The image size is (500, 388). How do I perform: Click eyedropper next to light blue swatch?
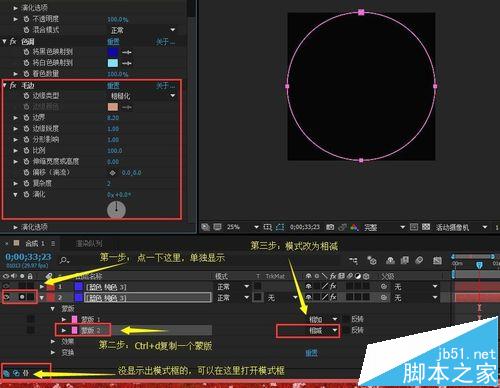point(126,63)
